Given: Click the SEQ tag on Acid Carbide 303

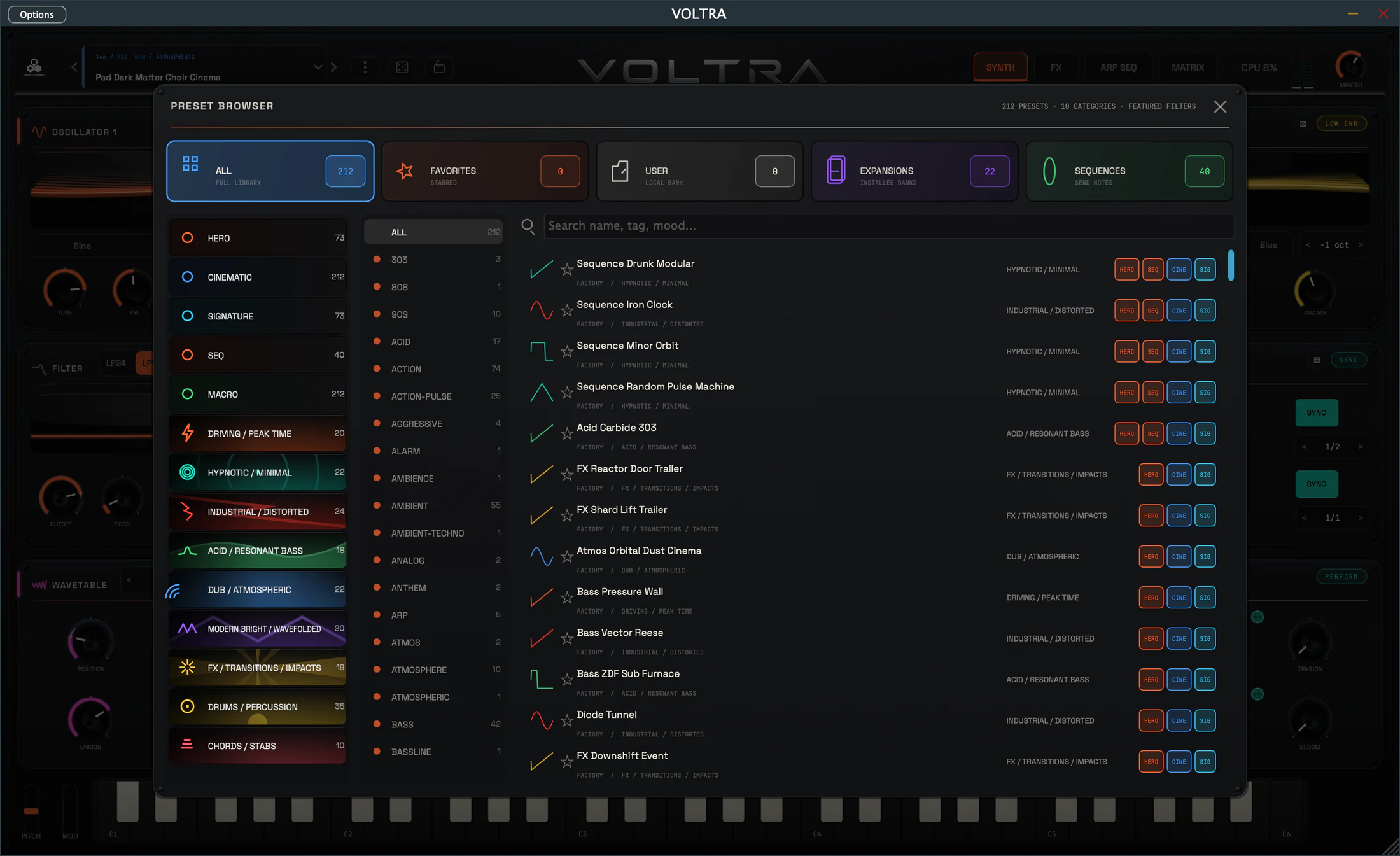Looking at the screenshot, I should pyautogui.click(x=1153, y=434).
